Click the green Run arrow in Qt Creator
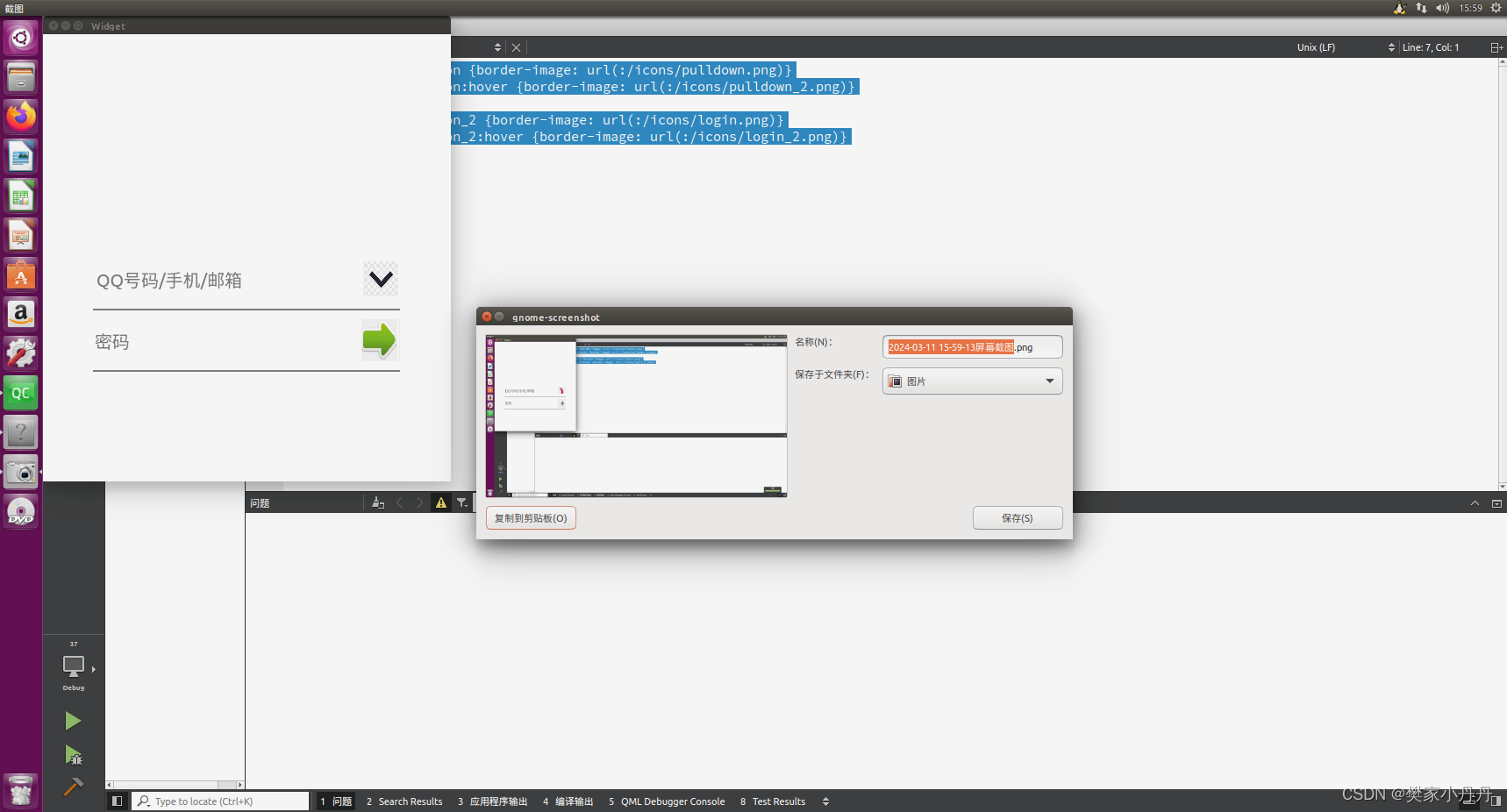 73,720
